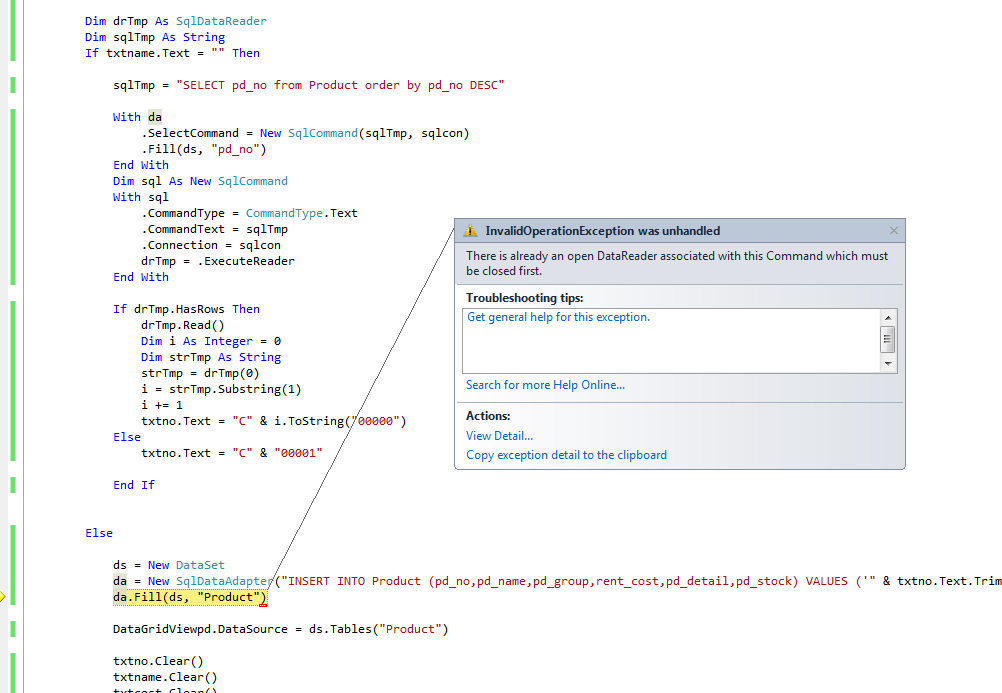Click '.CommandType = CommandType.Text' line

click(x=249, y=213)
